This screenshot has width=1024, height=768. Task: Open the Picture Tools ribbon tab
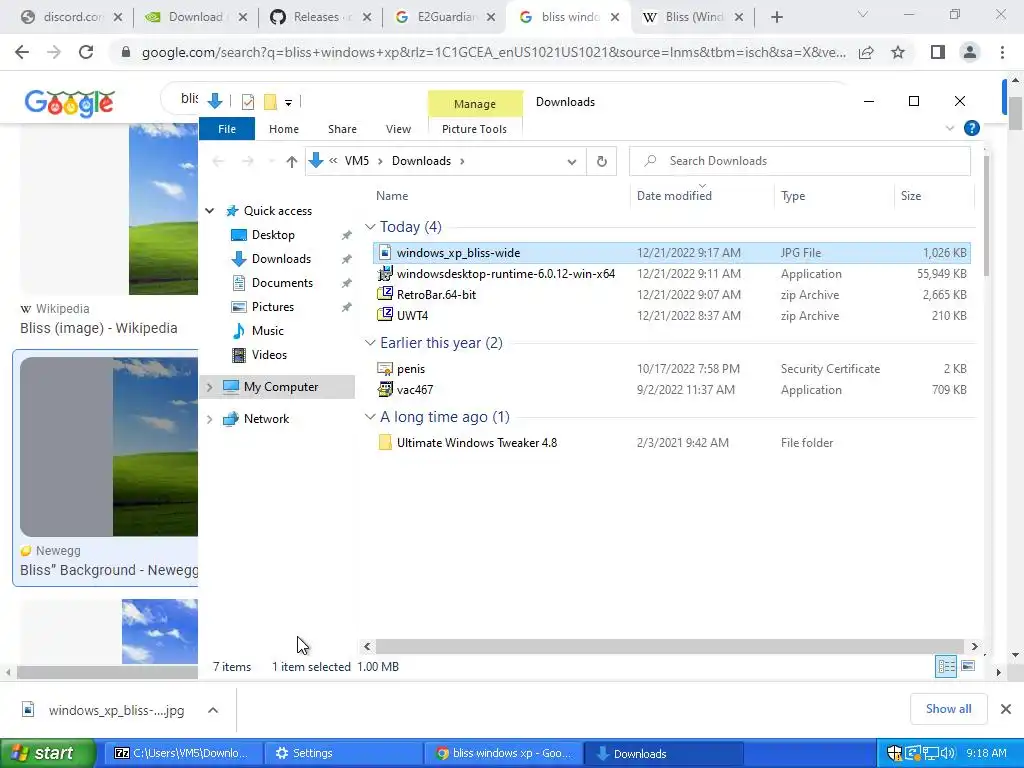474,129
